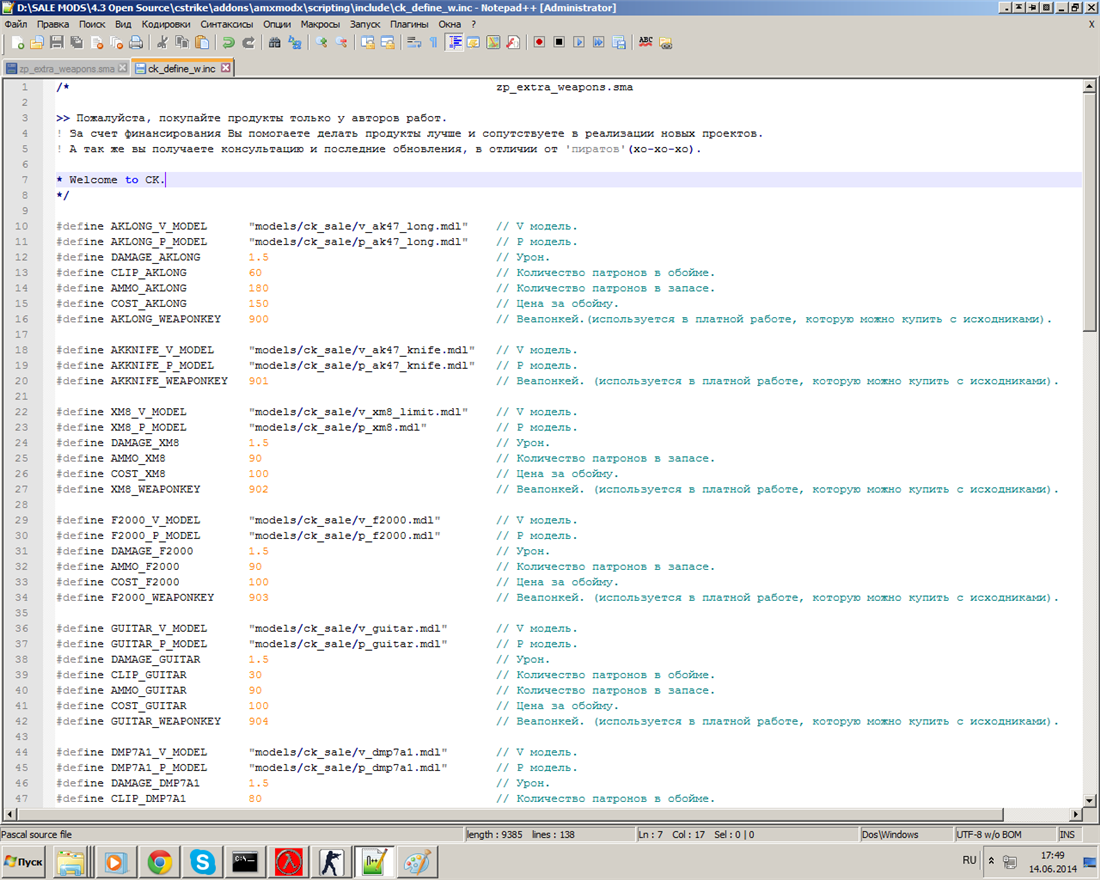Image resolution: width=1100 pixels, height=880 pixels.
Task: Open the Правка menu
Action: (x=53, y=24)
